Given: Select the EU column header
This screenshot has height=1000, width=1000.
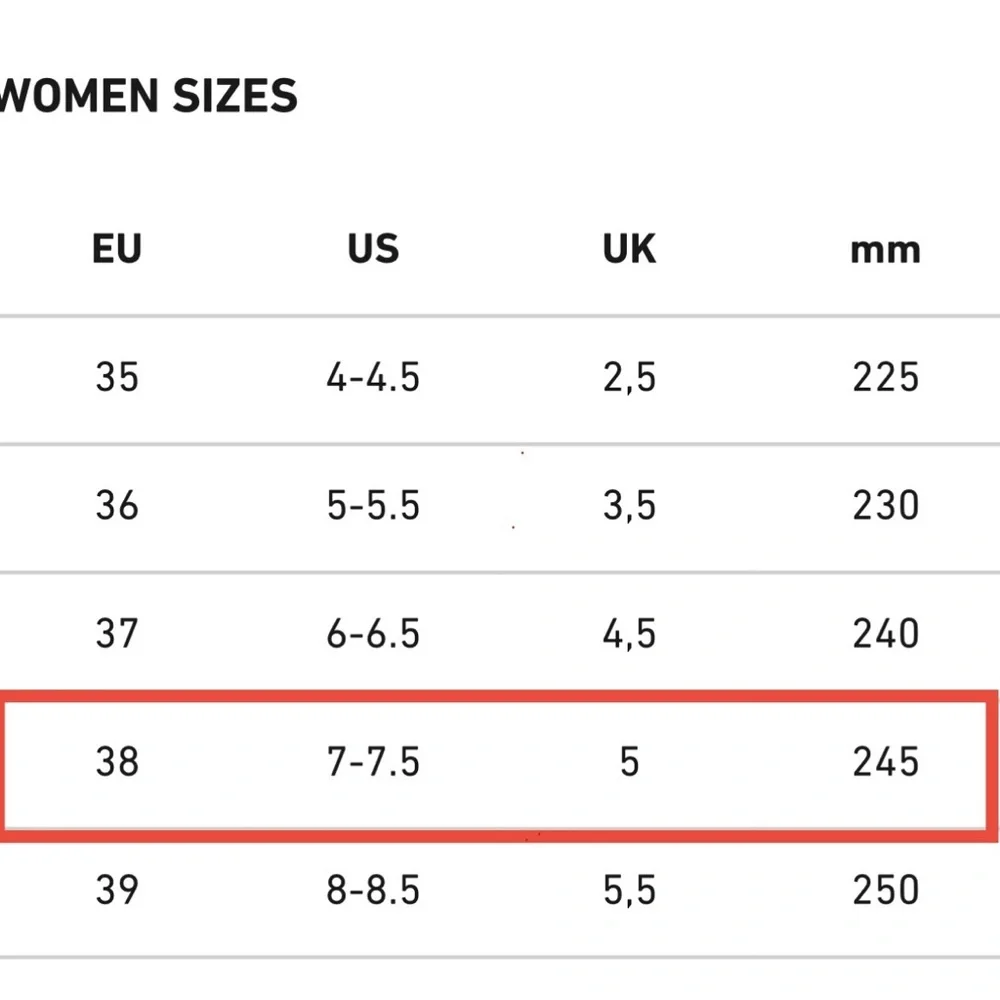Looking at the screenshot, I should pos(117,249).
